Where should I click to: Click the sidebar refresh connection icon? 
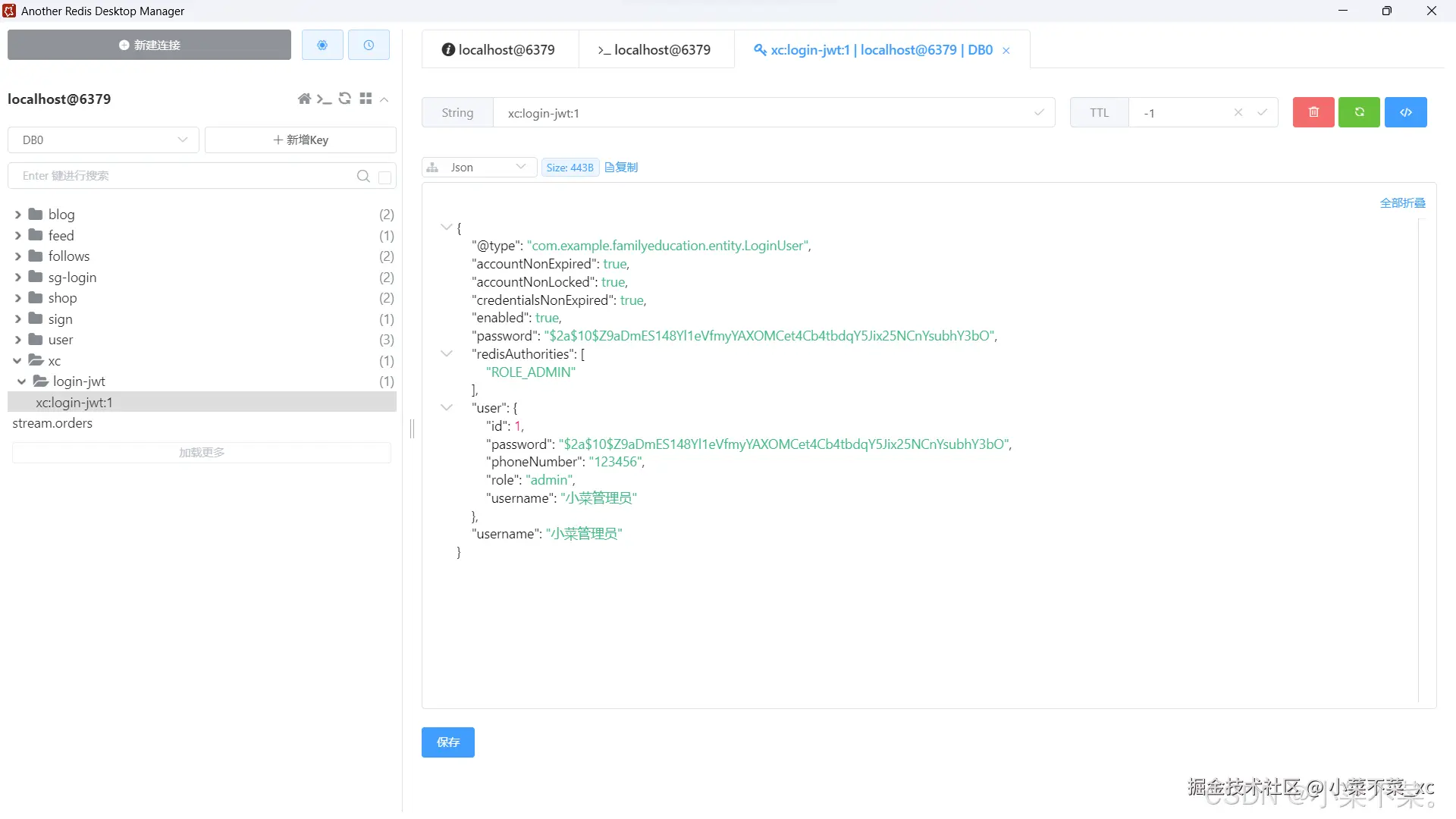pyautogui.click(x=345, y=99)
